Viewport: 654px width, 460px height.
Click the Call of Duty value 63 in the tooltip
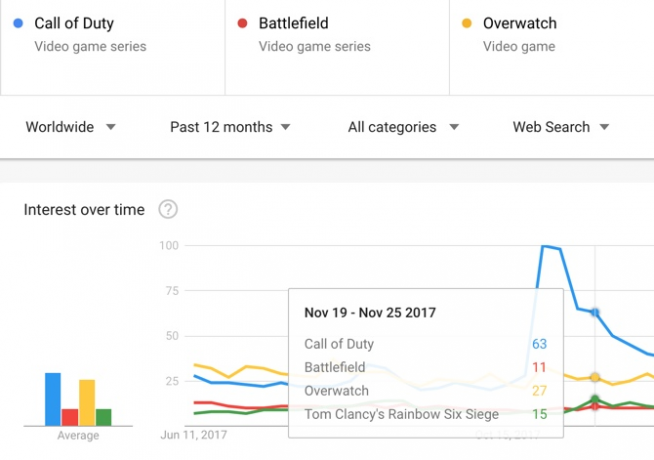click(539, 344)
